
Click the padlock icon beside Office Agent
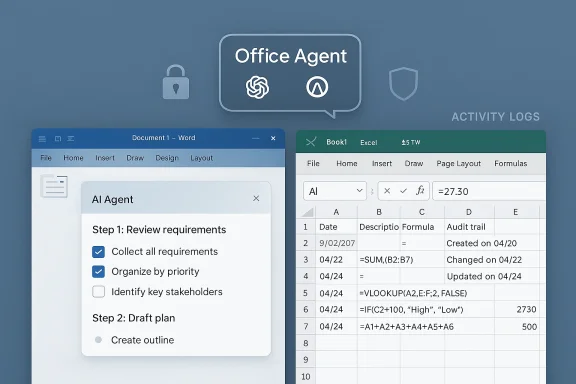176,82
